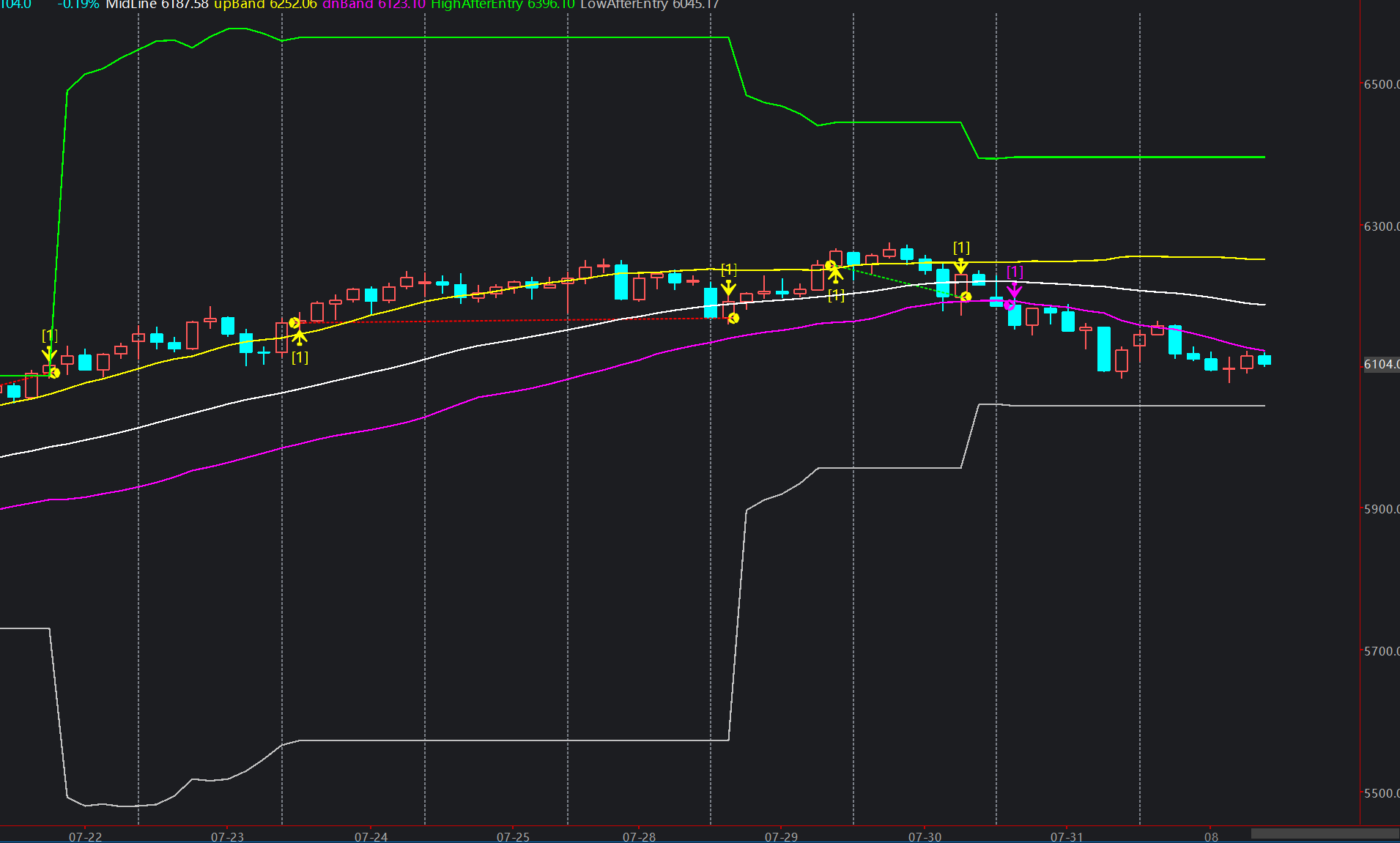Select the yellow up arrow after 07-29
Viewport: 1400px width, 843px height.
click(835, 276)
